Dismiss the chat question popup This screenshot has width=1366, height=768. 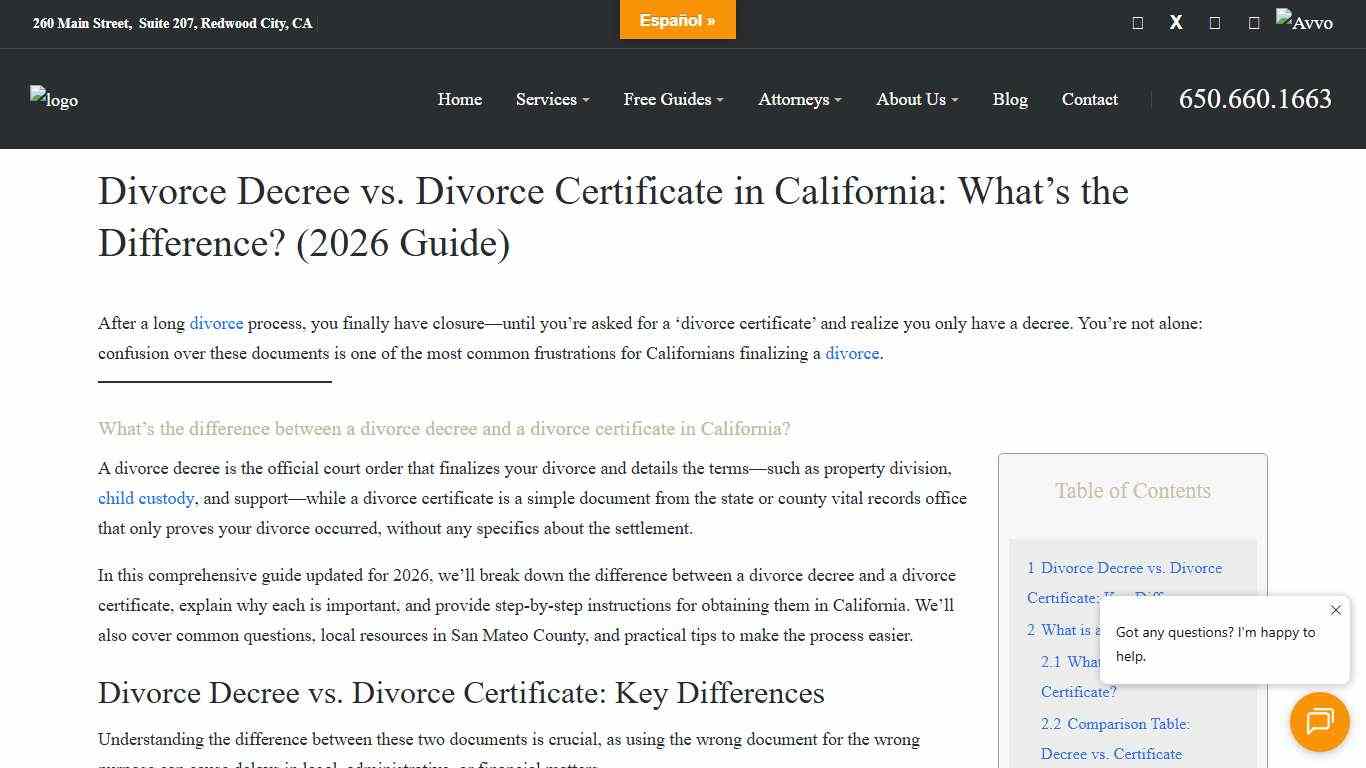(x=1335, y=610)
